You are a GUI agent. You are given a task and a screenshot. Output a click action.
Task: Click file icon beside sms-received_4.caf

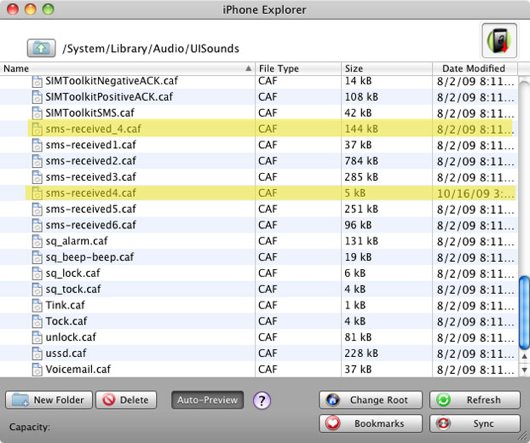37,129
